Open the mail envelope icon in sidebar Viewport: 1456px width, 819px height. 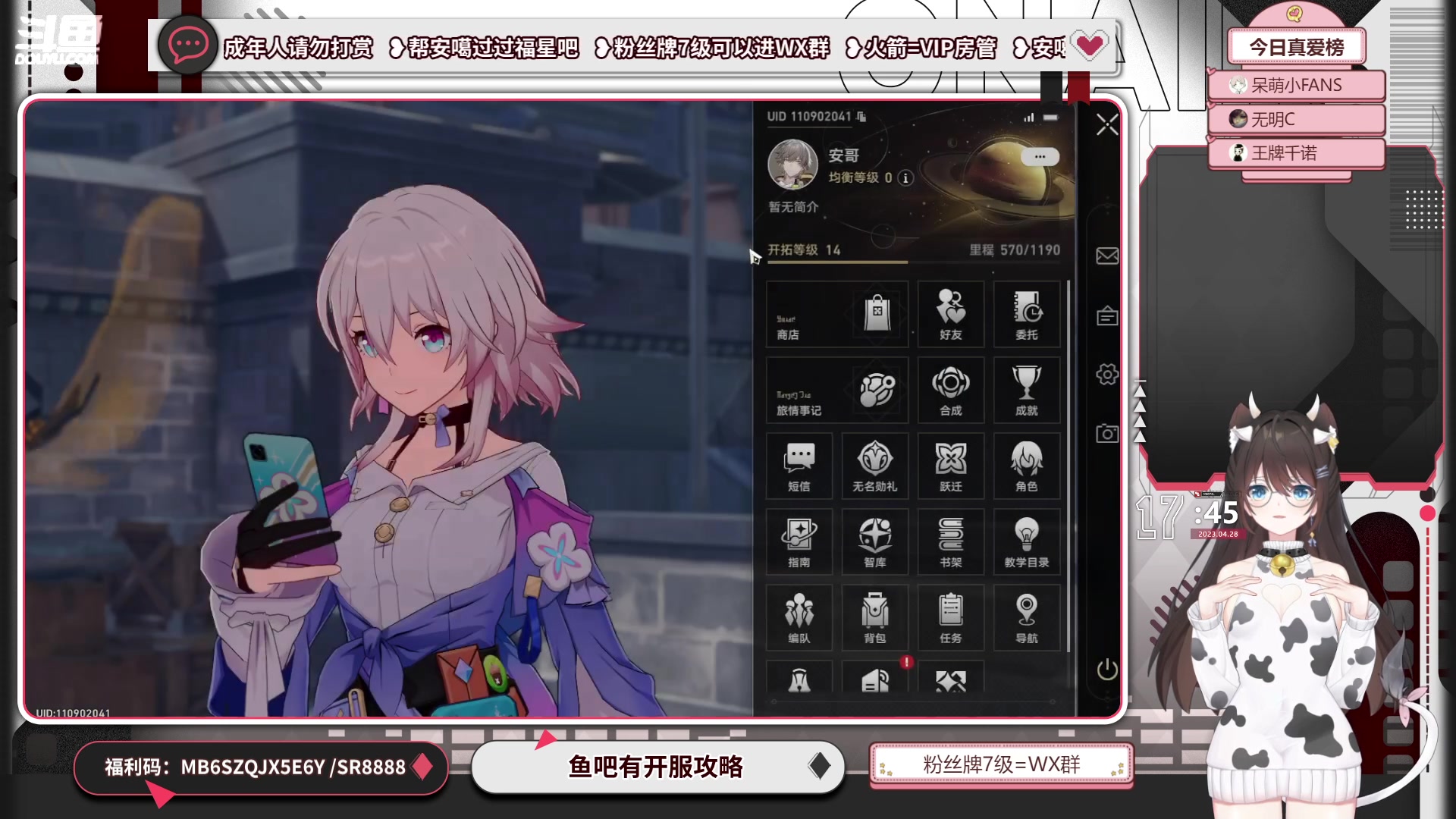[x=1107, y=256]
